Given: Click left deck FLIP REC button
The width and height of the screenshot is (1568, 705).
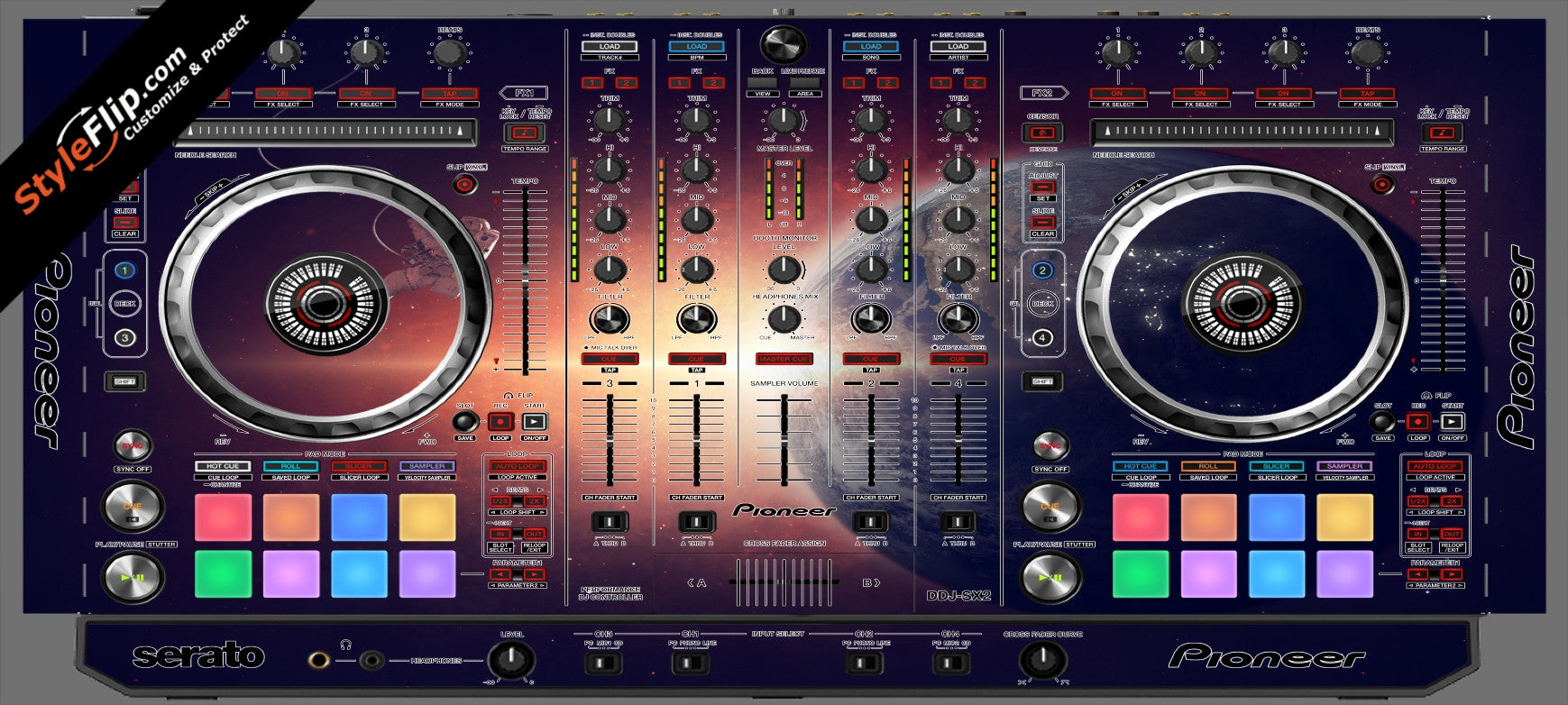Looking at the screenshot, I should 500,422.
